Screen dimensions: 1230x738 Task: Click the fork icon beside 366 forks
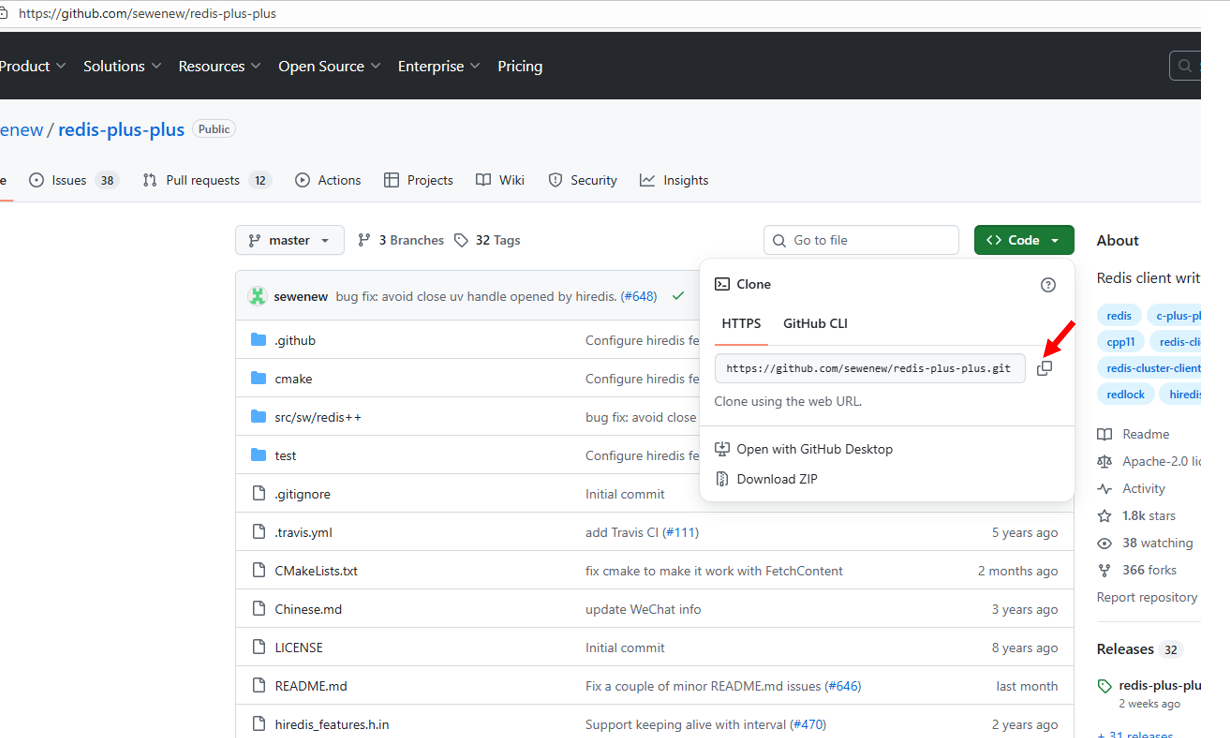(x=1104, y=570)
